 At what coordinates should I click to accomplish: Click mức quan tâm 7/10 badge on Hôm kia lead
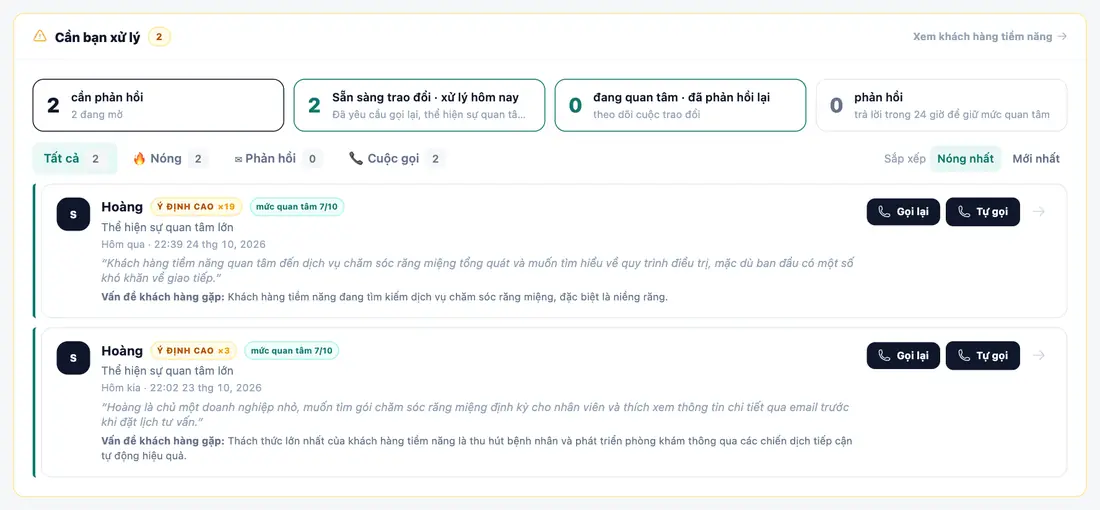(292, 350)
